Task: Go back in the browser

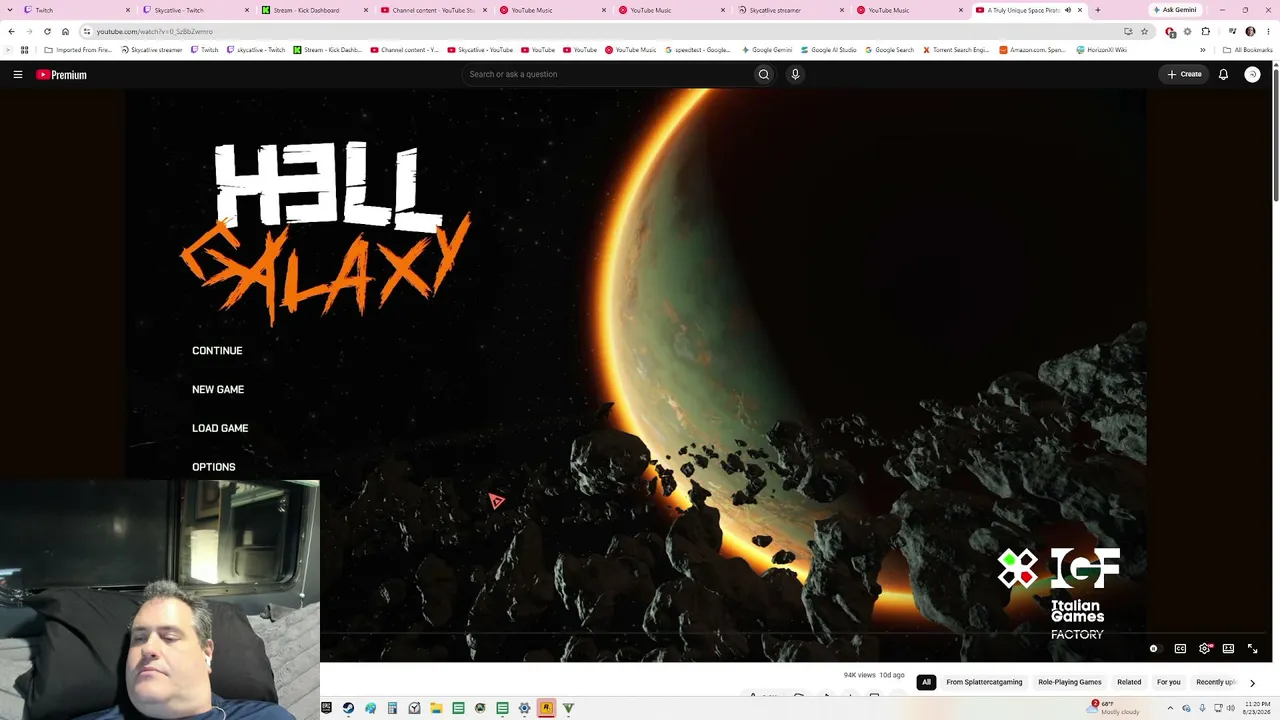Action: (11, 31)
